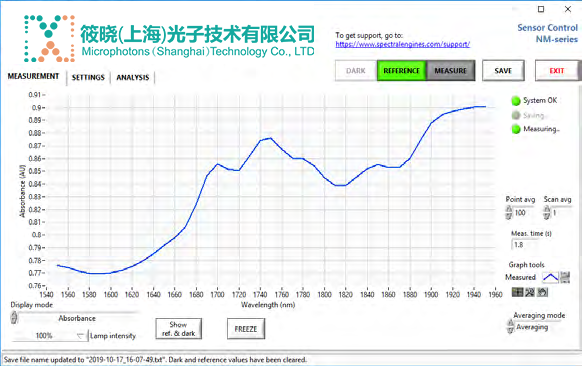
Task: Click the Absorbance display mode field
Action: tap(77, 318)
